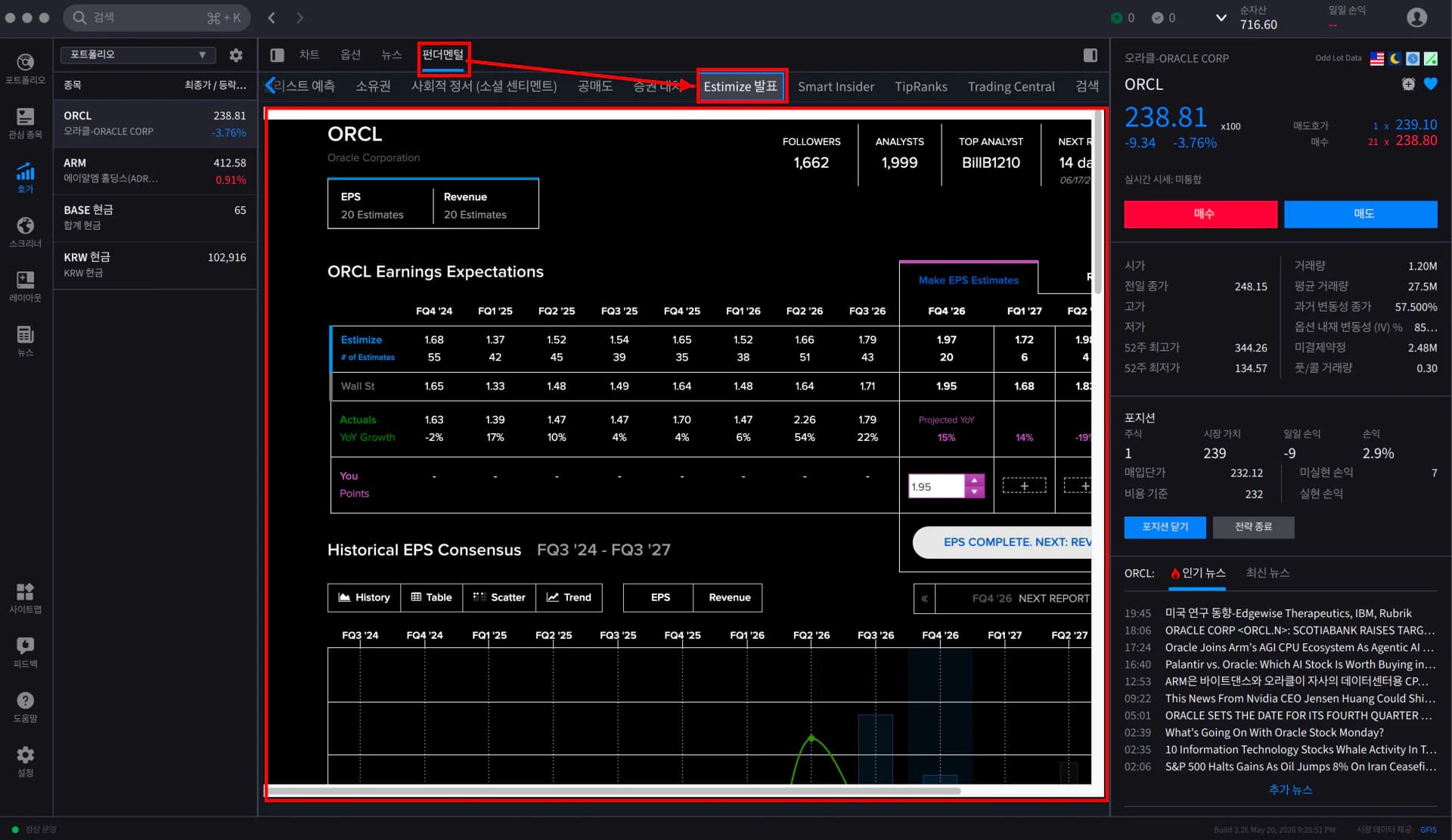Viewport: 1452px width, 840px height.
Task: Expand the account dropdown chevron near 순자산
Action: [x=1221, y=17]
